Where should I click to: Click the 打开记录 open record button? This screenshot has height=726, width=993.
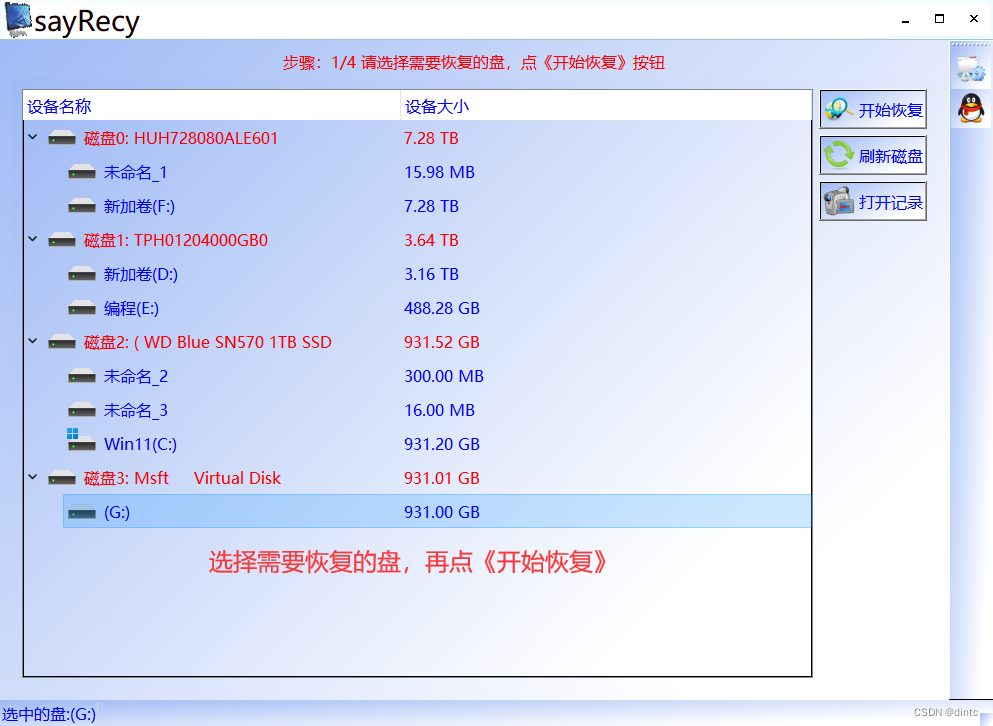click(873, 202)
